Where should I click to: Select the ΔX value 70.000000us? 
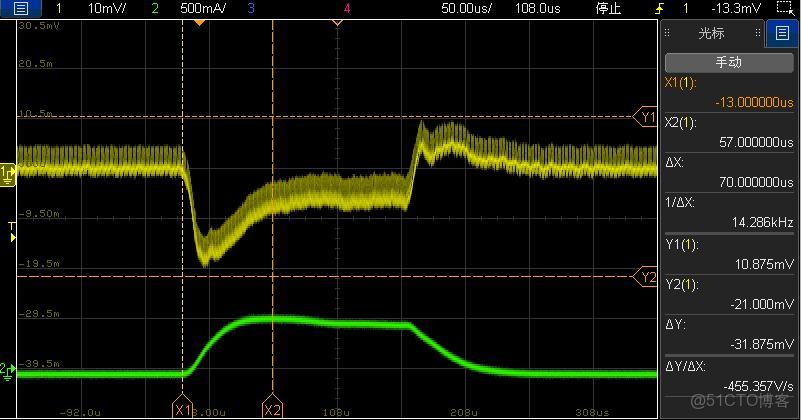(756, 182)
